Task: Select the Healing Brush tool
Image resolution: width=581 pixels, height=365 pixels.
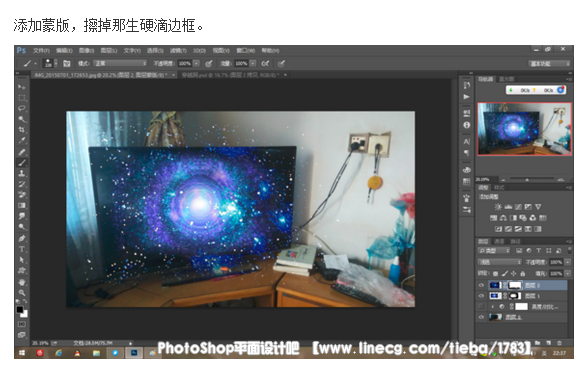Action: [22, 152]
